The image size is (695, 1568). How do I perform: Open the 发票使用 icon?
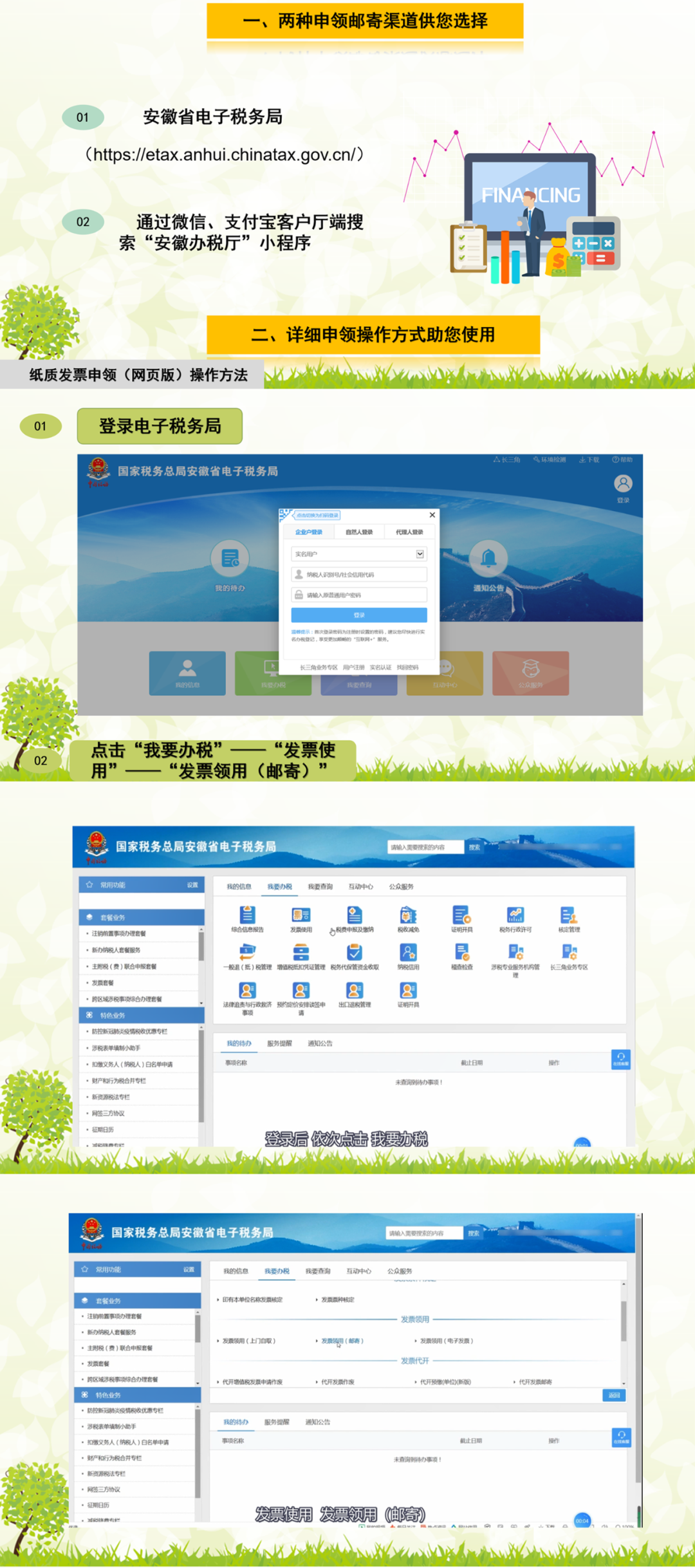coord(301,915)
